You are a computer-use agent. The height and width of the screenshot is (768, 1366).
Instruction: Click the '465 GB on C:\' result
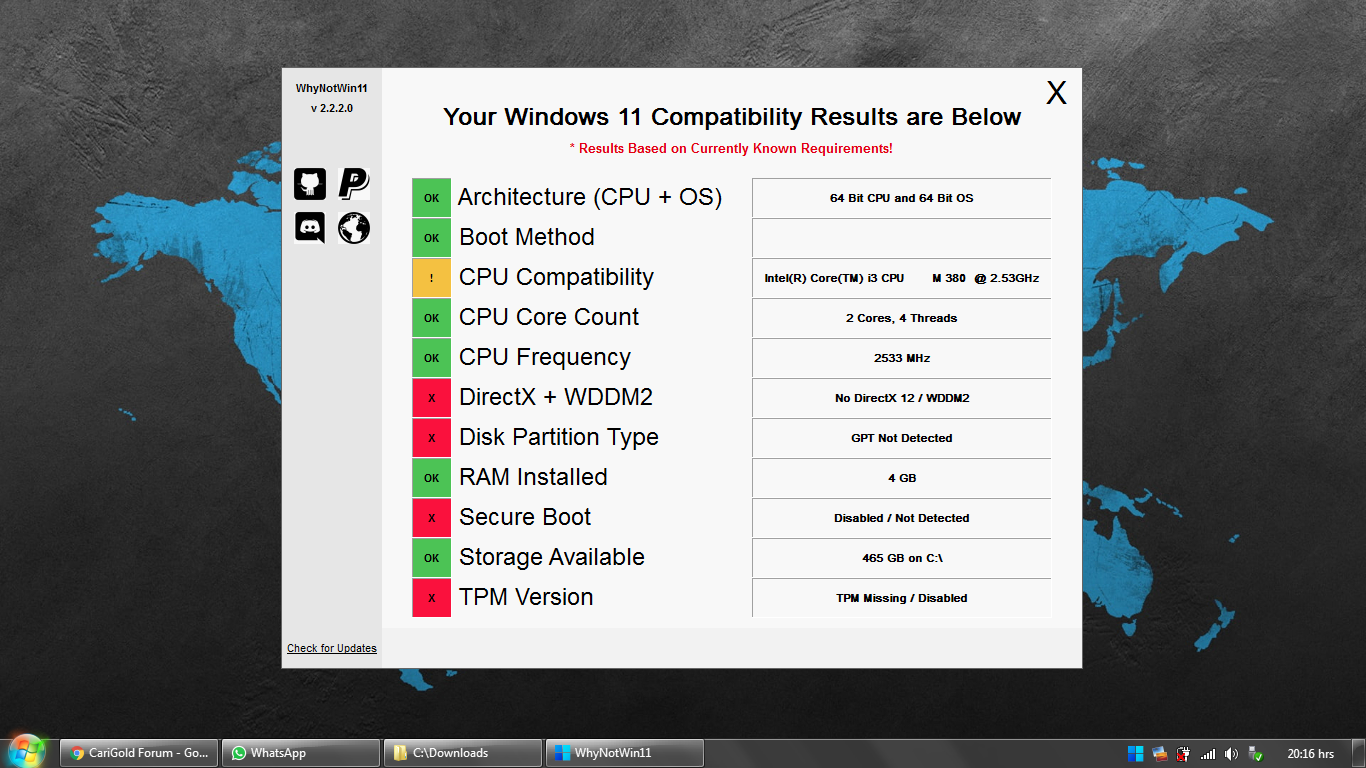901,558
